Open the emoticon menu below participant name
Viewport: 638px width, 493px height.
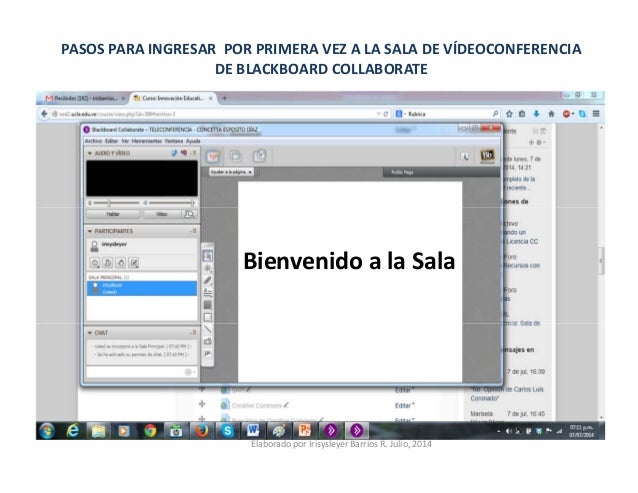95,263
